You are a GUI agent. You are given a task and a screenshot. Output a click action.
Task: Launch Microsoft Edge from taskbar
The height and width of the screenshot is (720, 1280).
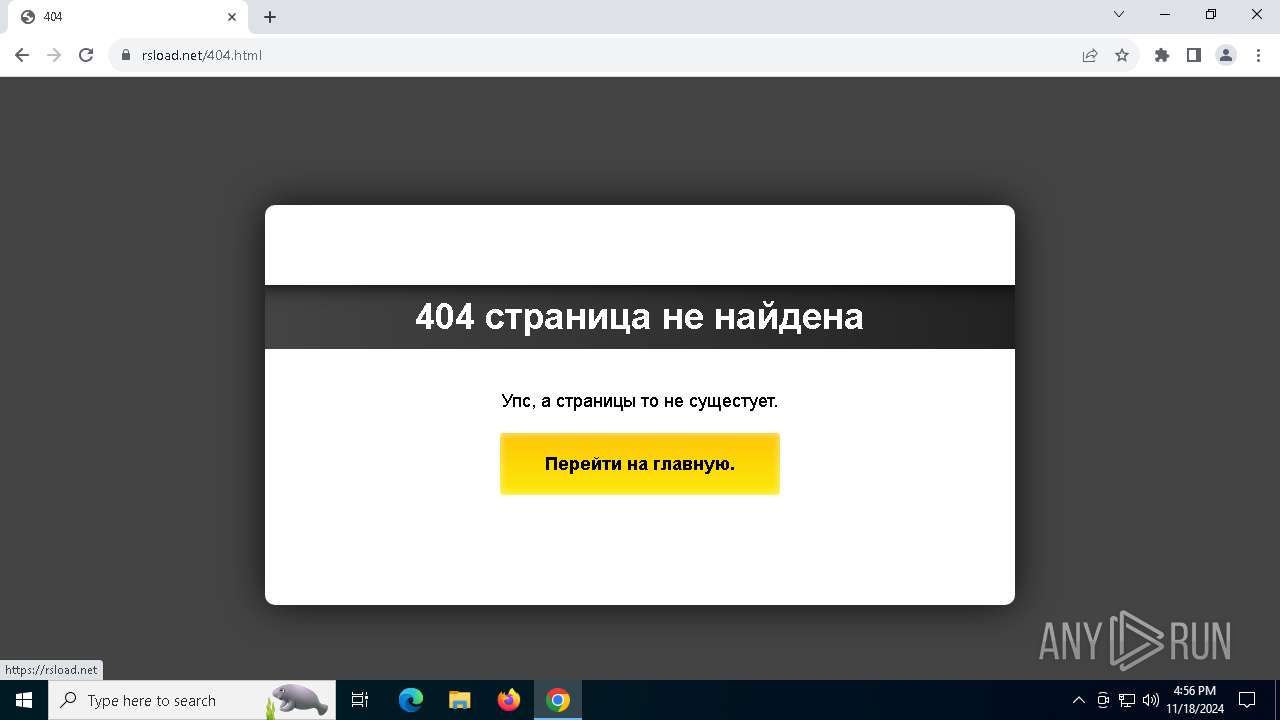pos(411,700)
